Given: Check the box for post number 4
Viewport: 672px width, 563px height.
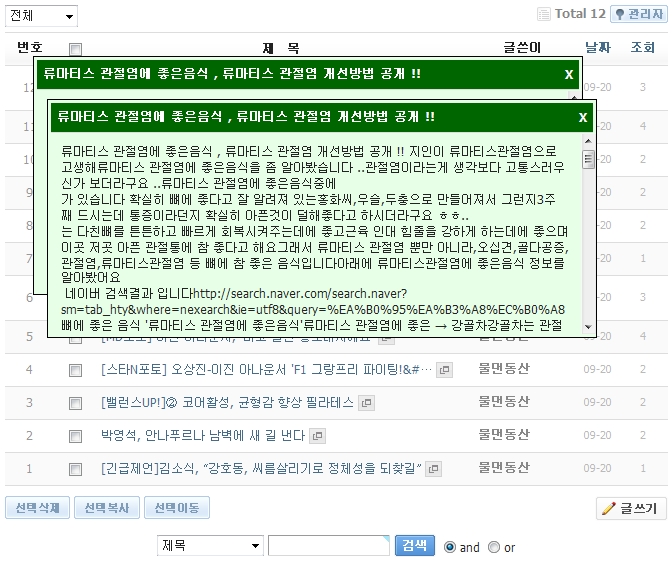Looking at the screenshot, I should coord(75,371).
